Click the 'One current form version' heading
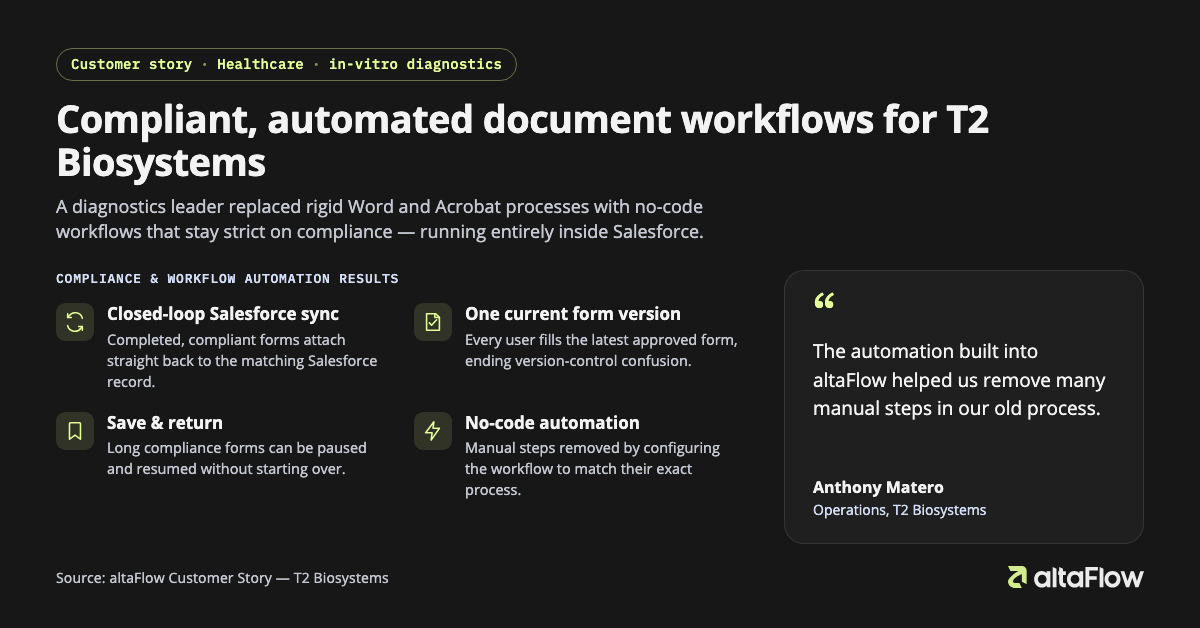Image resolution: width=1200 pixels, height=628 pixels. (x=573, y=313)
